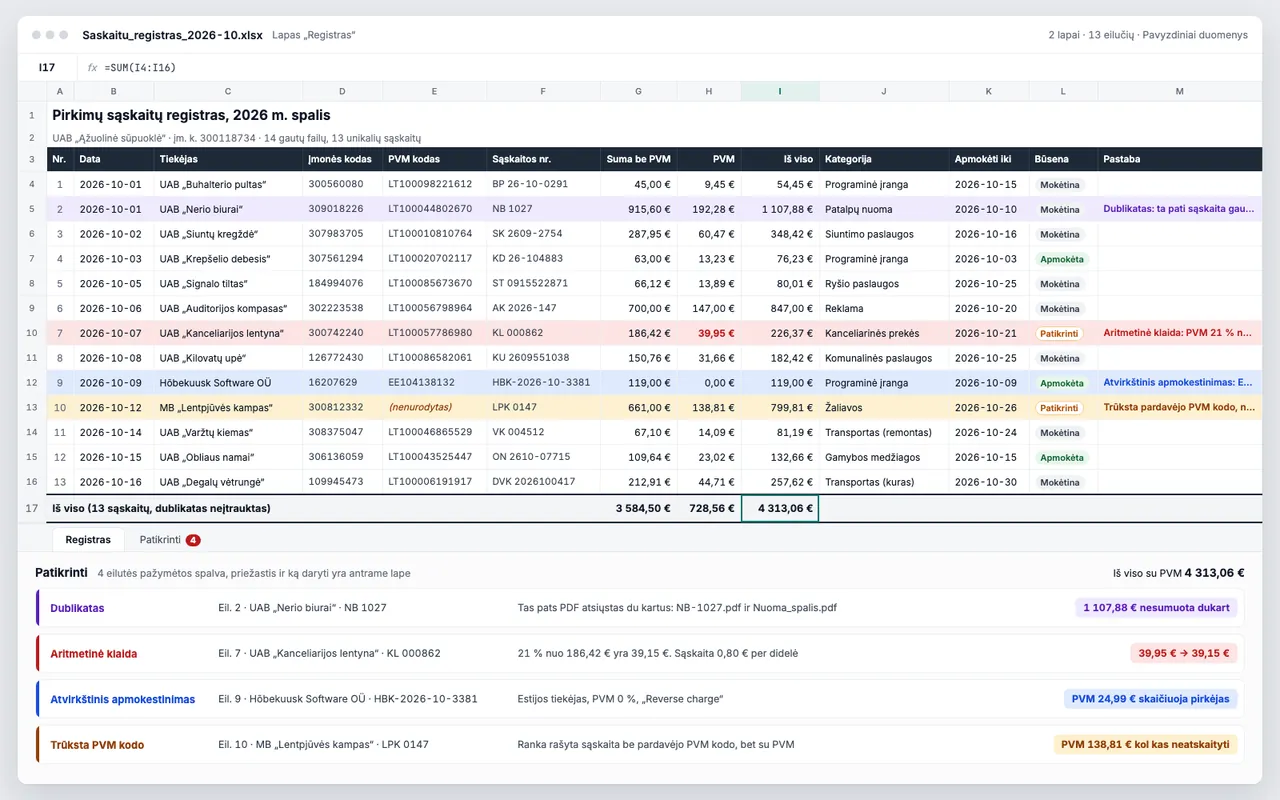Click the Mokėtina status for Buhalterio pultas

(1060, 185)
